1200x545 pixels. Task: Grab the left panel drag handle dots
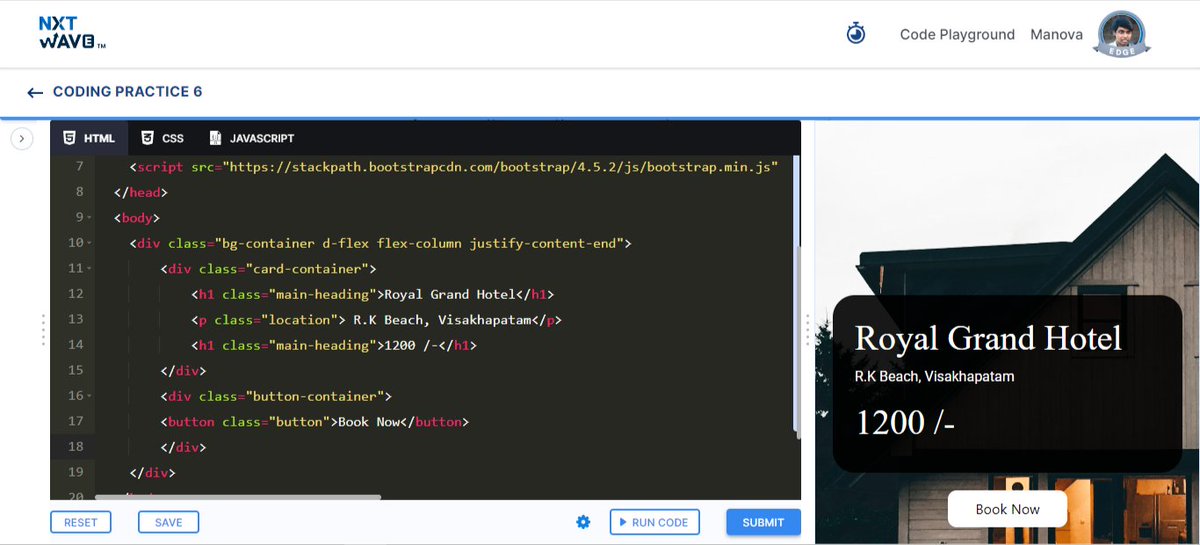click(43, 330)
